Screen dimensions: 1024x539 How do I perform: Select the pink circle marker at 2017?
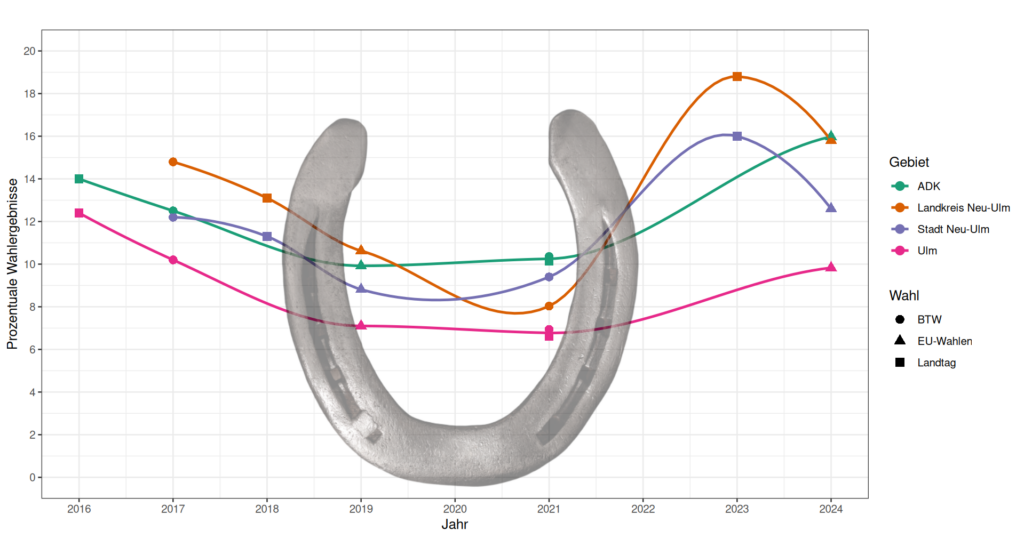[x=173, y=260]
